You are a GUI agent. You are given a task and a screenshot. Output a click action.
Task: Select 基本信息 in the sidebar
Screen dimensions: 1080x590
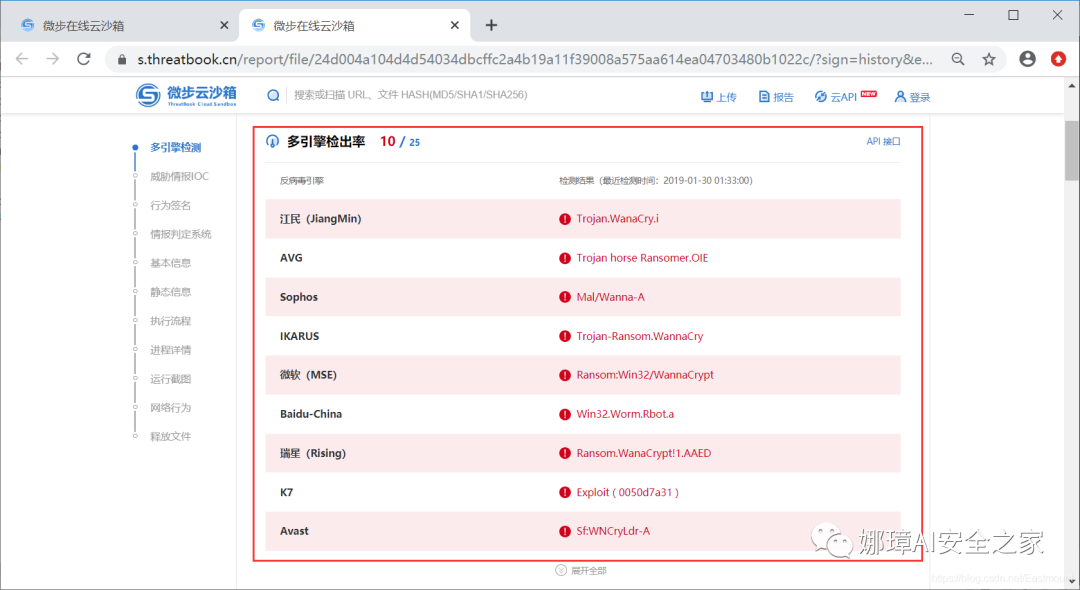[171, 263]
